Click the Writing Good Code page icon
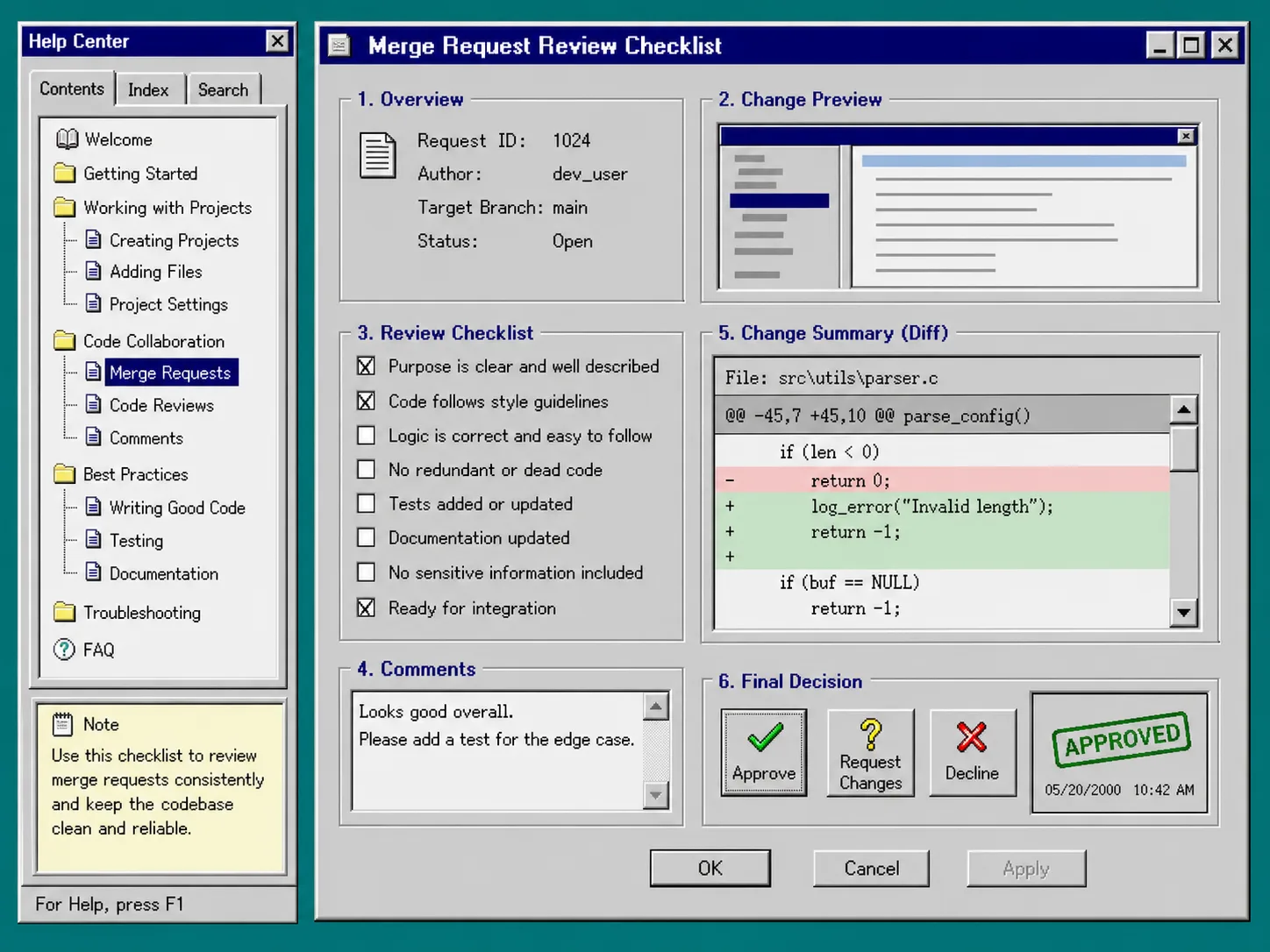Screen dimensions: 1270x952 [x=93, y=507]
